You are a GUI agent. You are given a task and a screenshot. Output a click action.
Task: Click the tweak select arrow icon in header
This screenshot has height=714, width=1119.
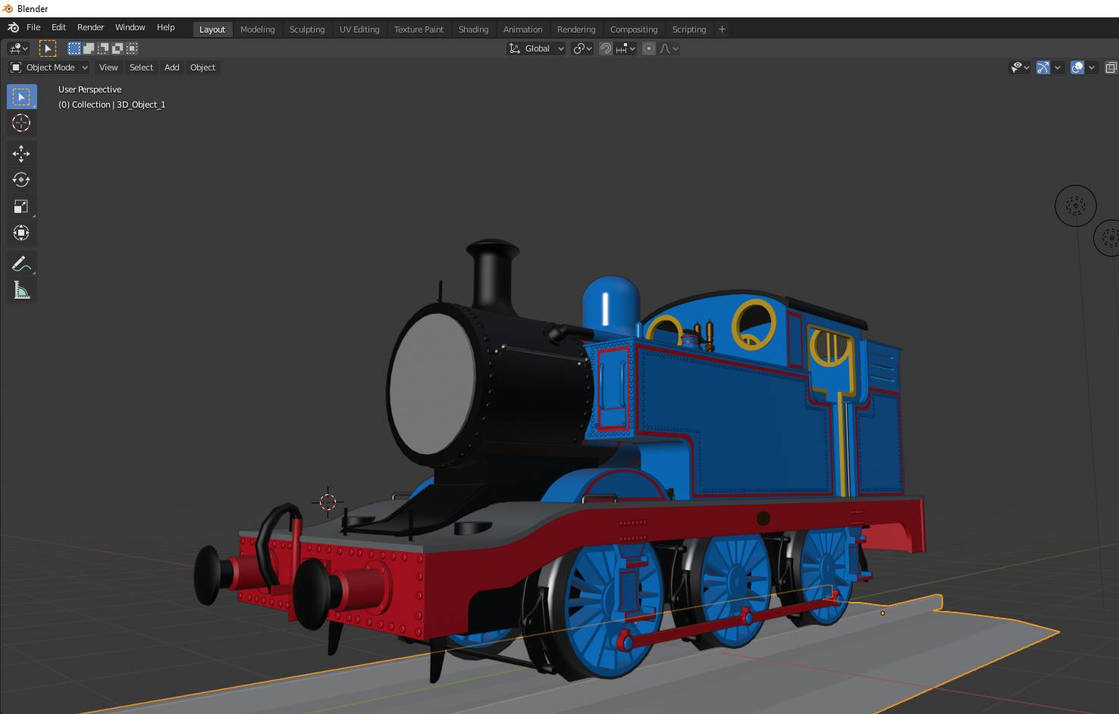coord(47,49)
